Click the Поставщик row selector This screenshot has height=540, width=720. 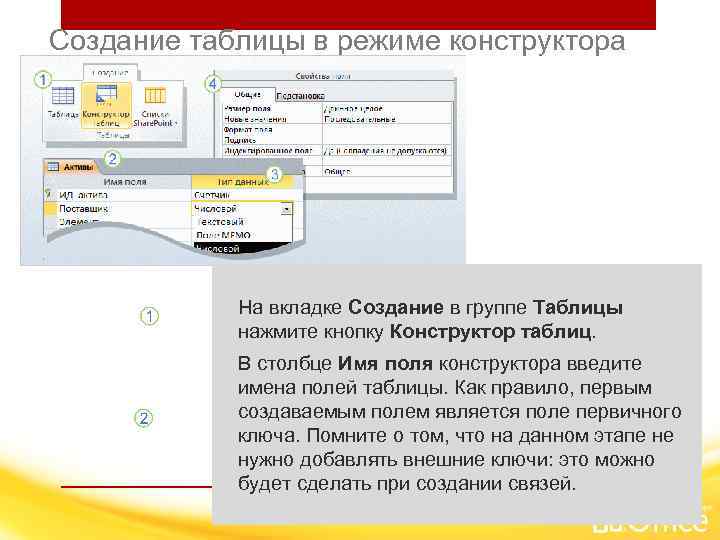pos(50,209)
